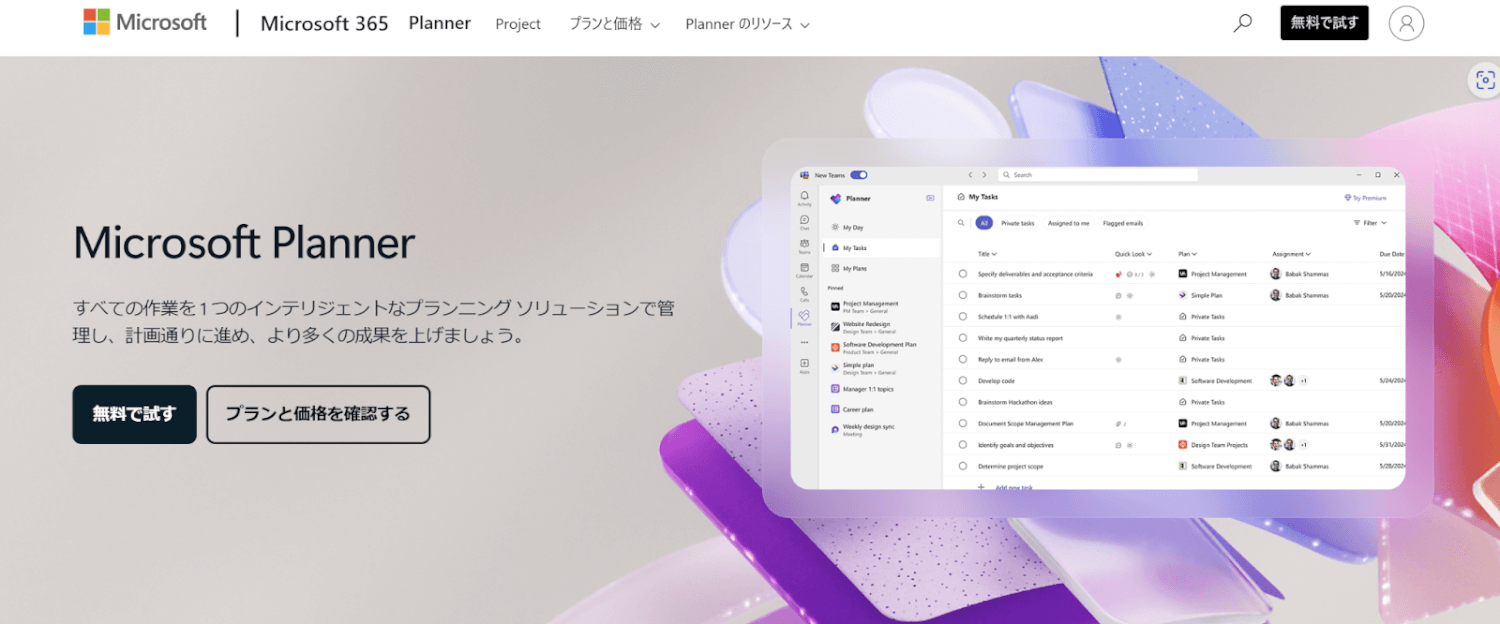1500x624 pixels.
Task: Open the Calls phone icon in Teams
Action: tap(805, 294)
